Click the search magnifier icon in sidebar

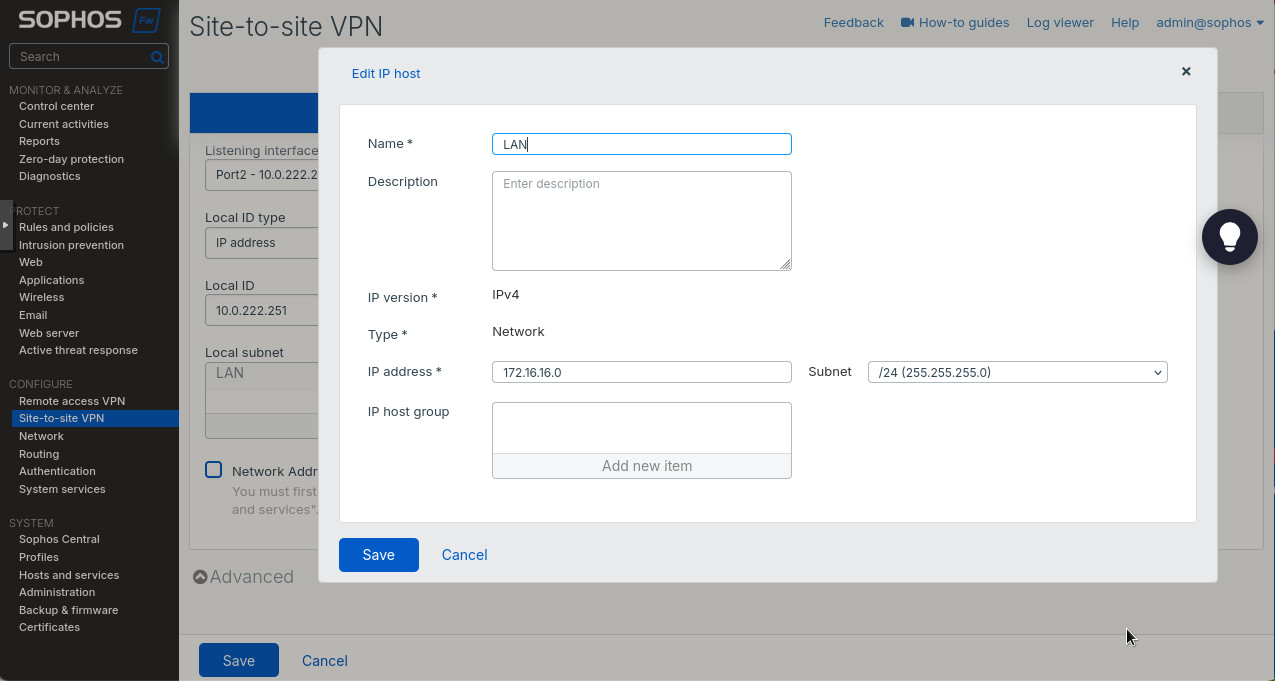coord(157,57)
